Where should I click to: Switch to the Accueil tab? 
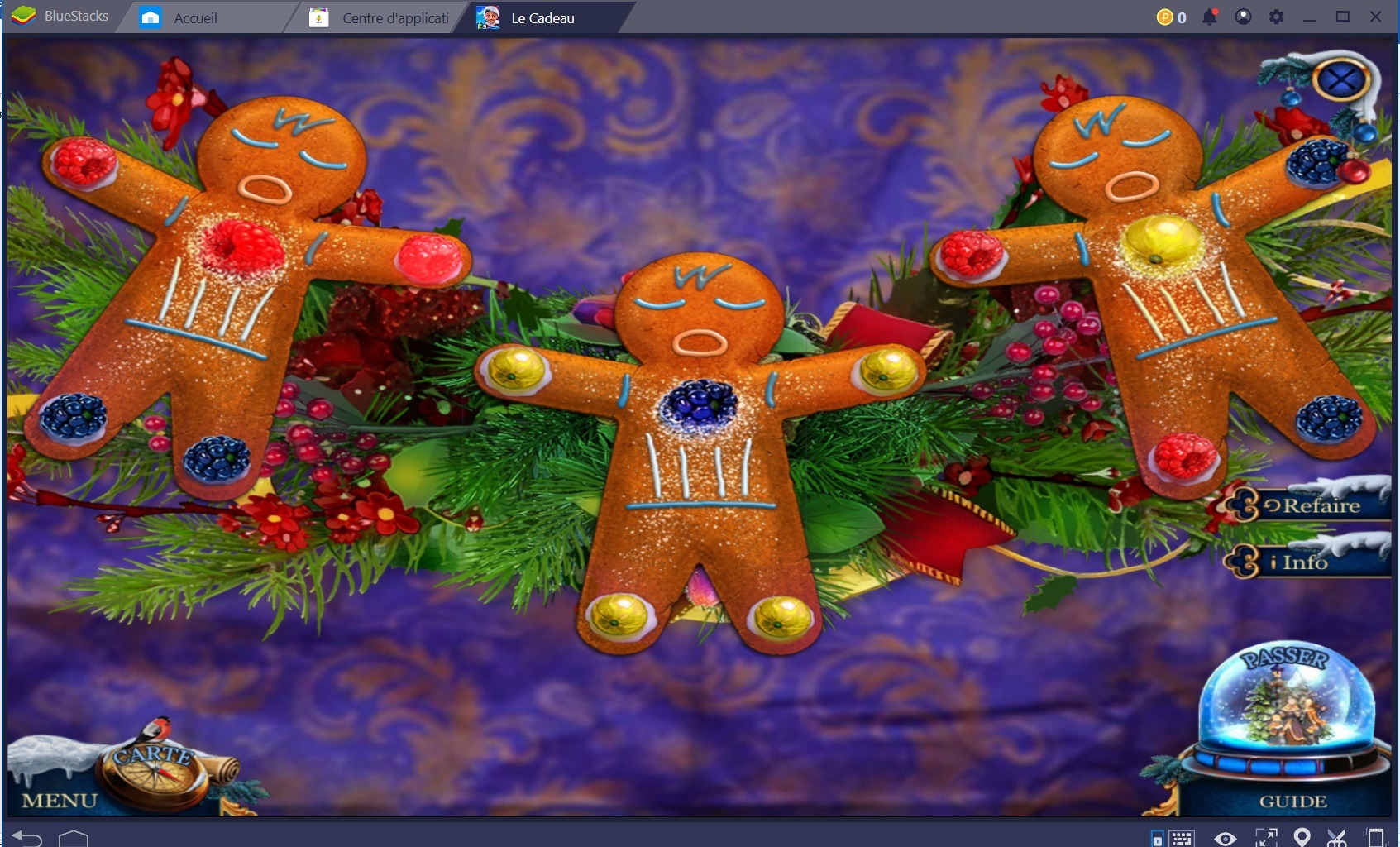click(x=196, y=17)
